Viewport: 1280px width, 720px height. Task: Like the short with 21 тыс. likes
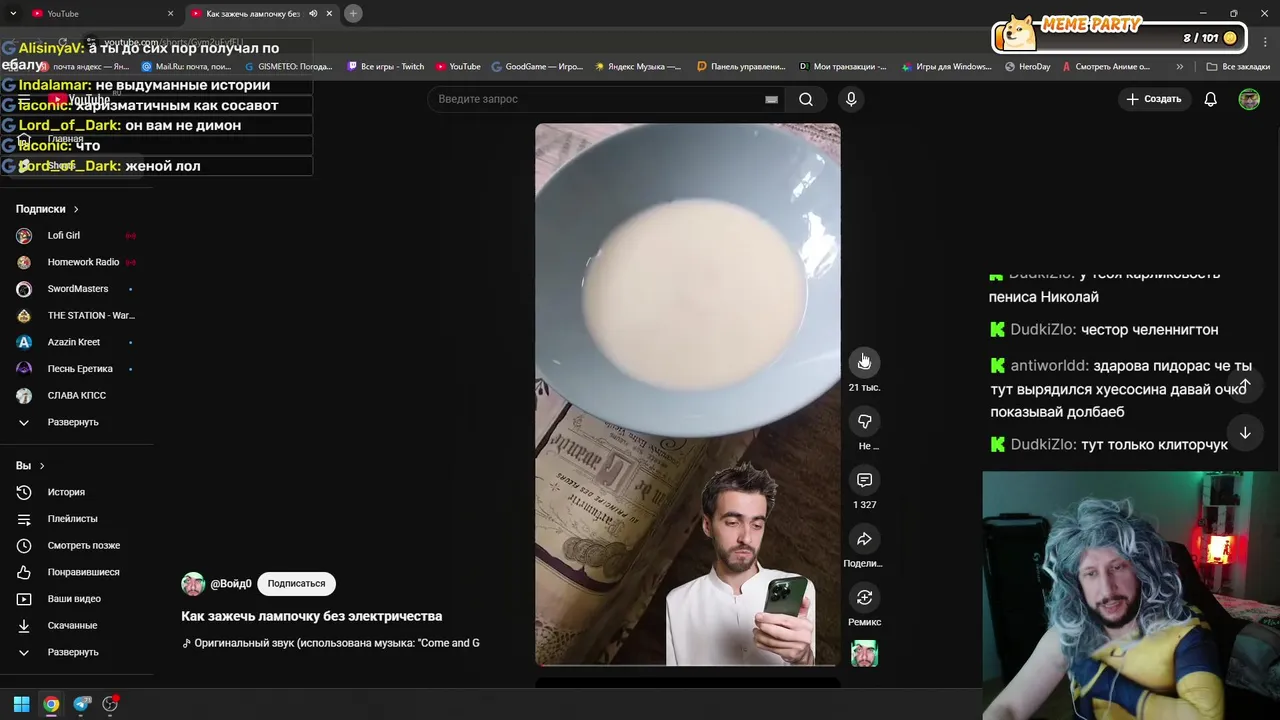pyautogui.click(x=864, y=362)
